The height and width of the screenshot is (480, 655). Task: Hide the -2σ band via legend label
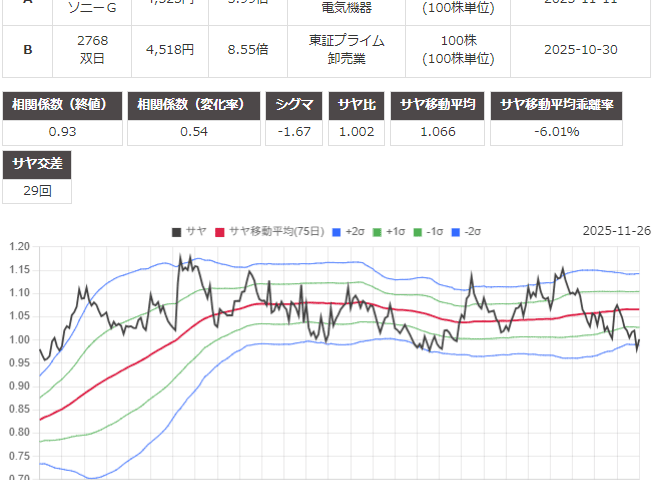pyautogui.click(x=472, y=232)
